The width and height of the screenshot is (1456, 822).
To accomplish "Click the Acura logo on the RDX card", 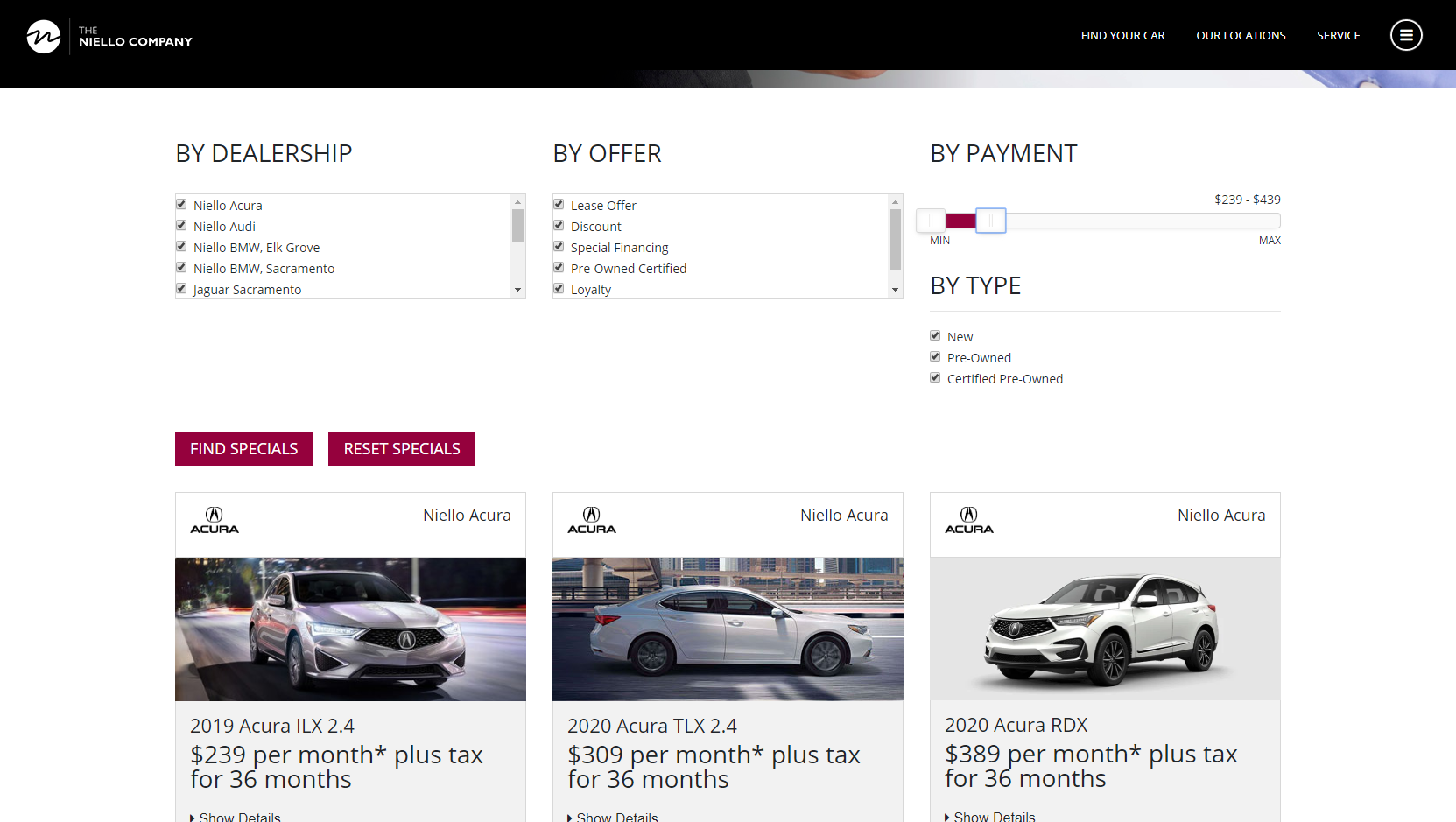I will pos(969,520).
